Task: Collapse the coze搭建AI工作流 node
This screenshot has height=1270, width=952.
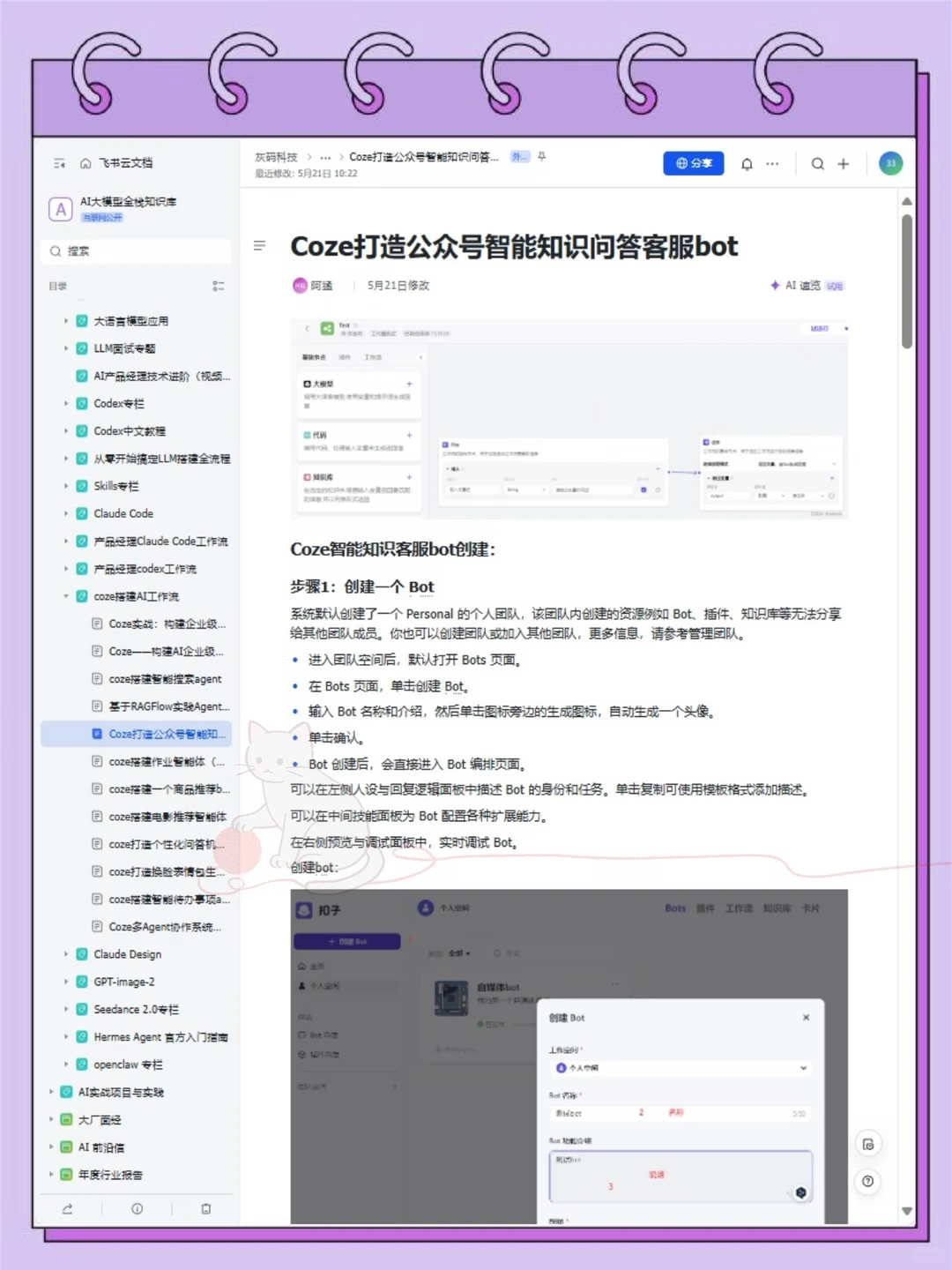Action: coord(65,596)
